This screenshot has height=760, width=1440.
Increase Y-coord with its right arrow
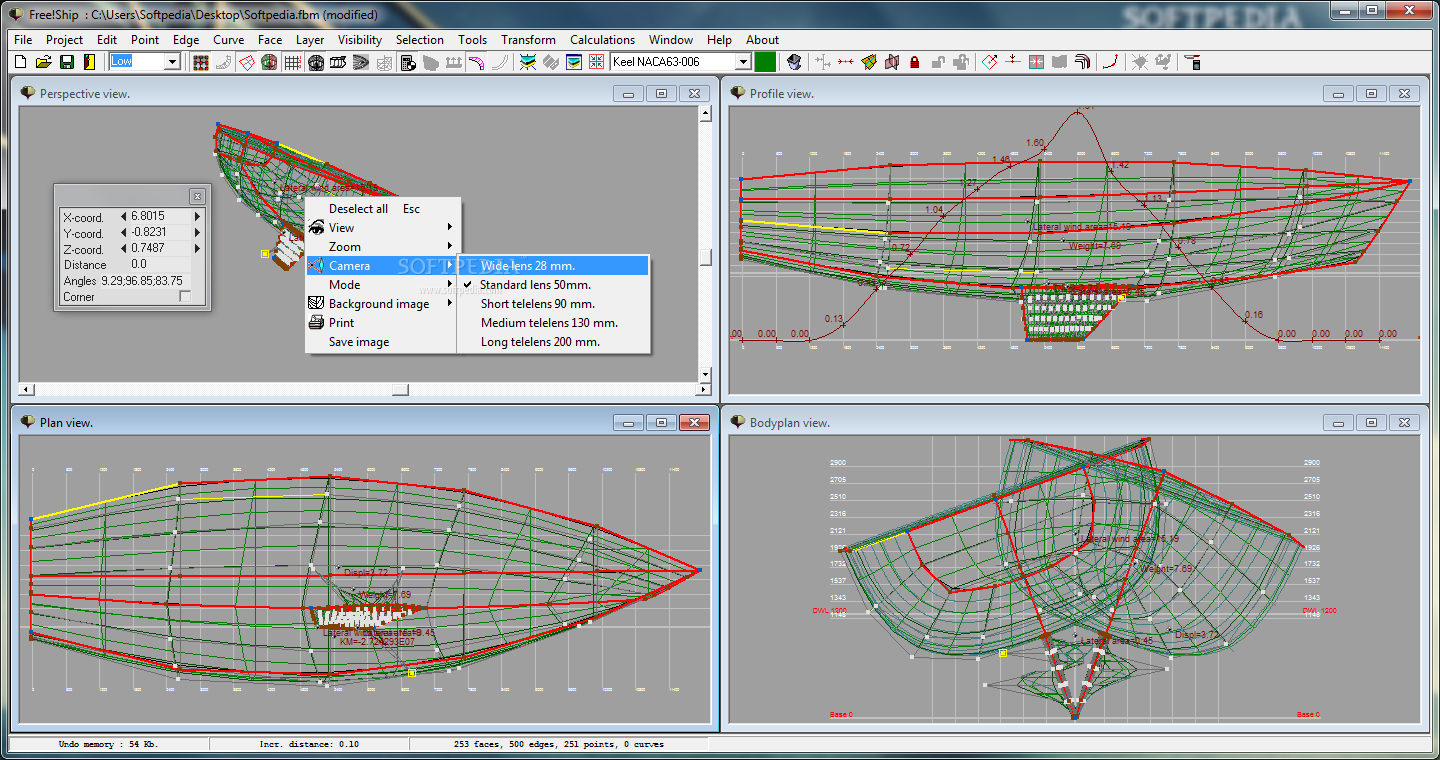(x=197, y=232)
